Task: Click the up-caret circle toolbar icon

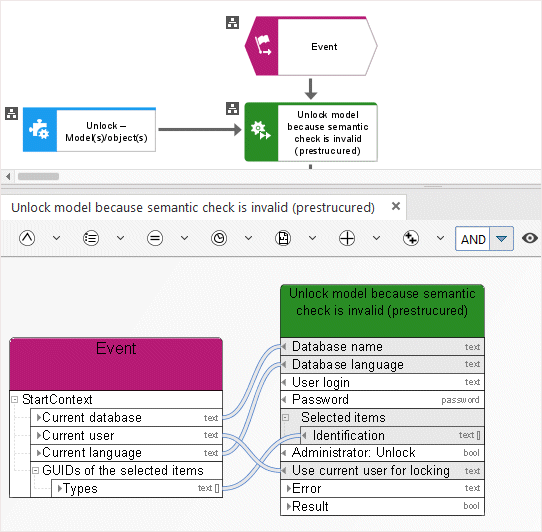Action: [x=27, y=238]
